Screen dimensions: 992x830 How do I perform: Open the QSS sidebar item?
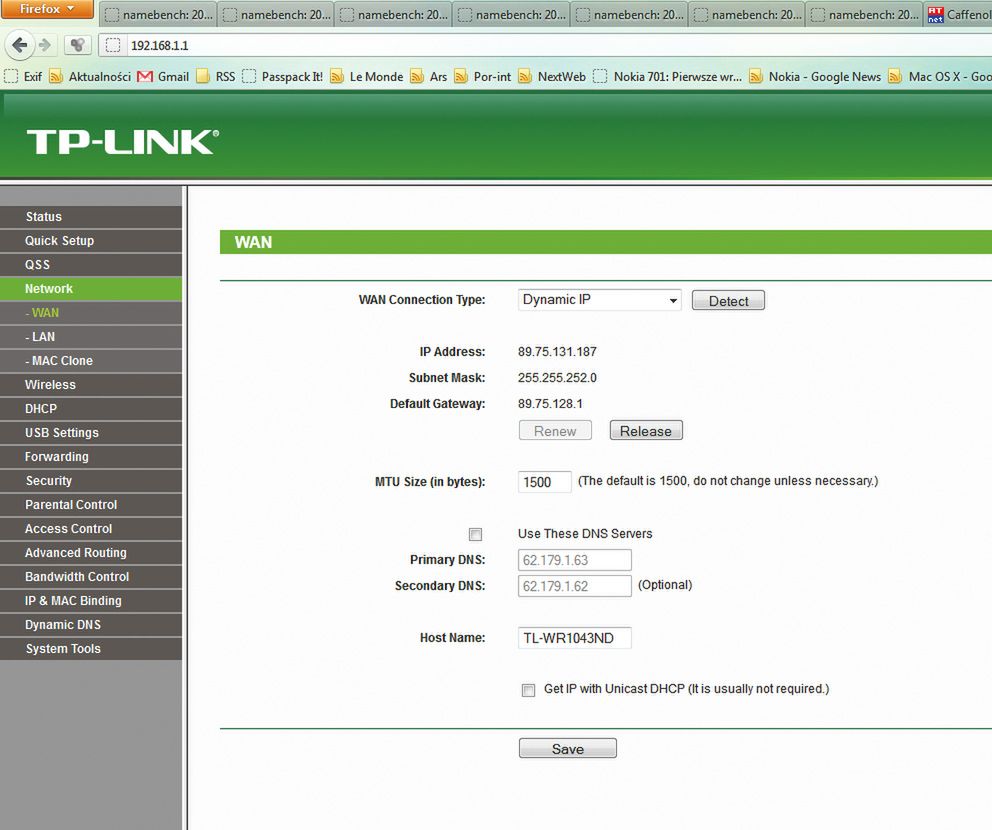90,264
